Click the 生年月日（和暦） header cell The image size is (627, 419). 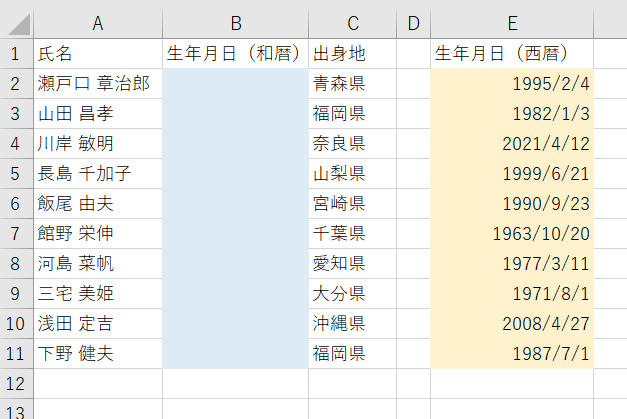click(x=235, y=54)
